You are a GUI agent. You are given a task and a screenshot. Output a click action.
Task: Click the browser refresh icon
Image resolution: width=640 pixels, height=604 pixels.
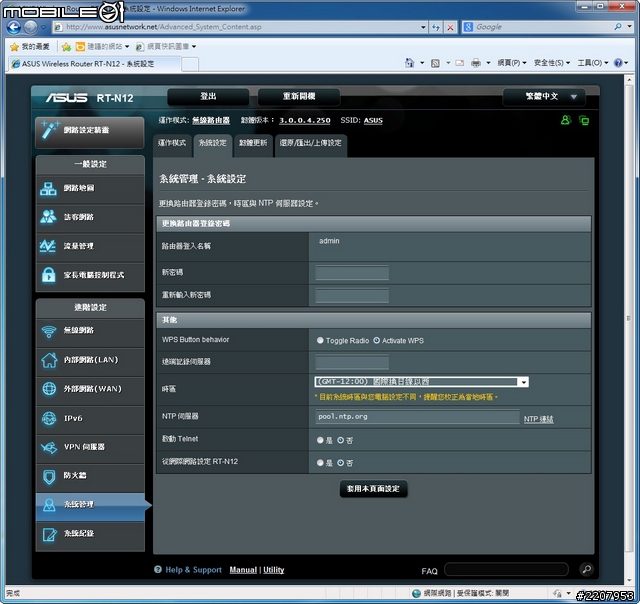pos(436,27)
